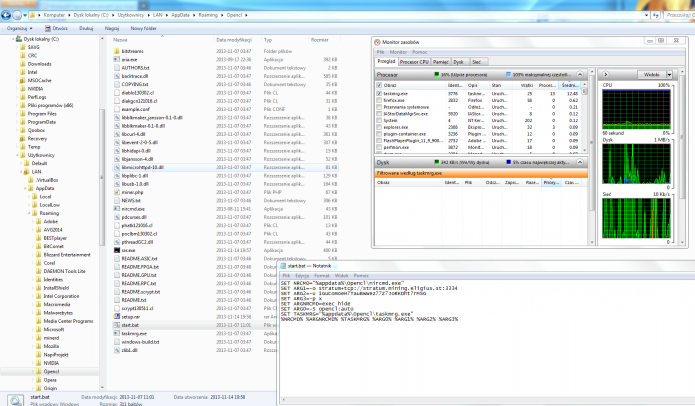Screen dimensions: 695x406
Task: Switch to the Sieć tab
Action: point(476,62)
